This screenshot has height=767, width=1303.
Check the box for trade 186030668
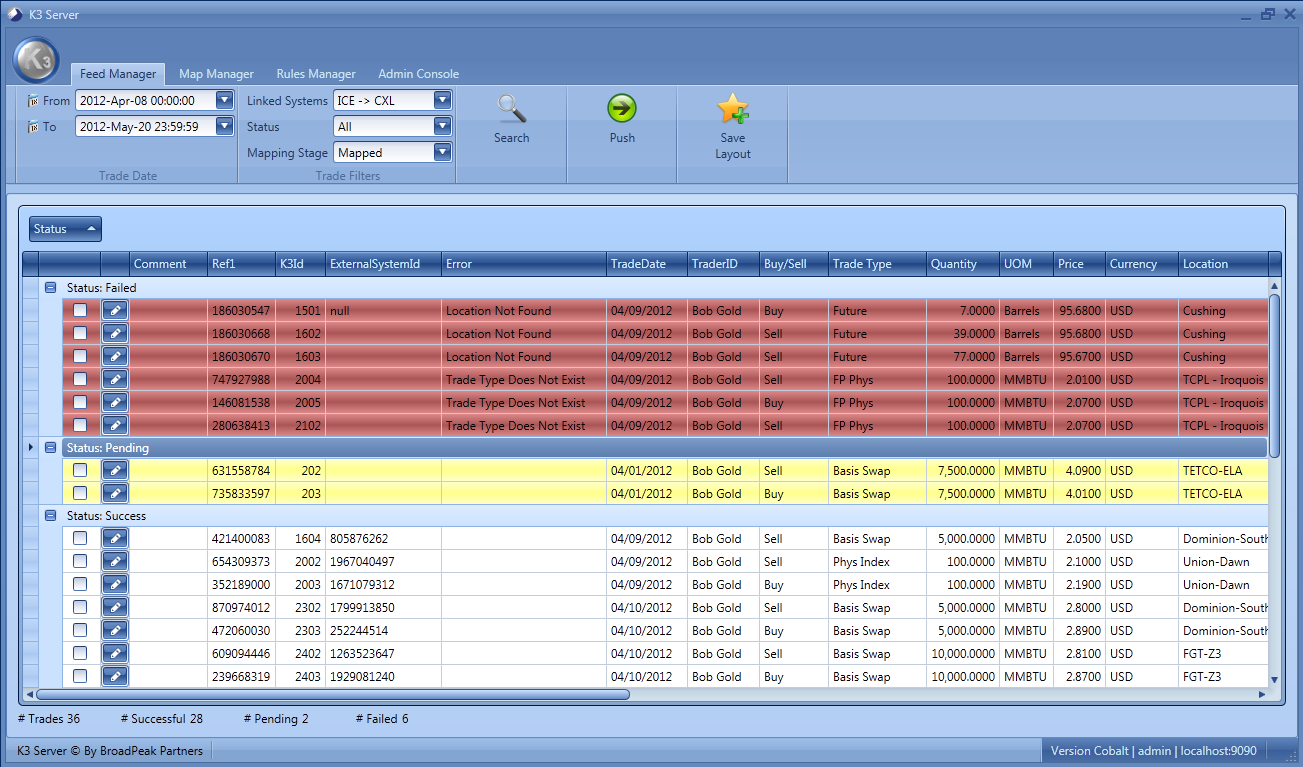click(x=80, y=334)
